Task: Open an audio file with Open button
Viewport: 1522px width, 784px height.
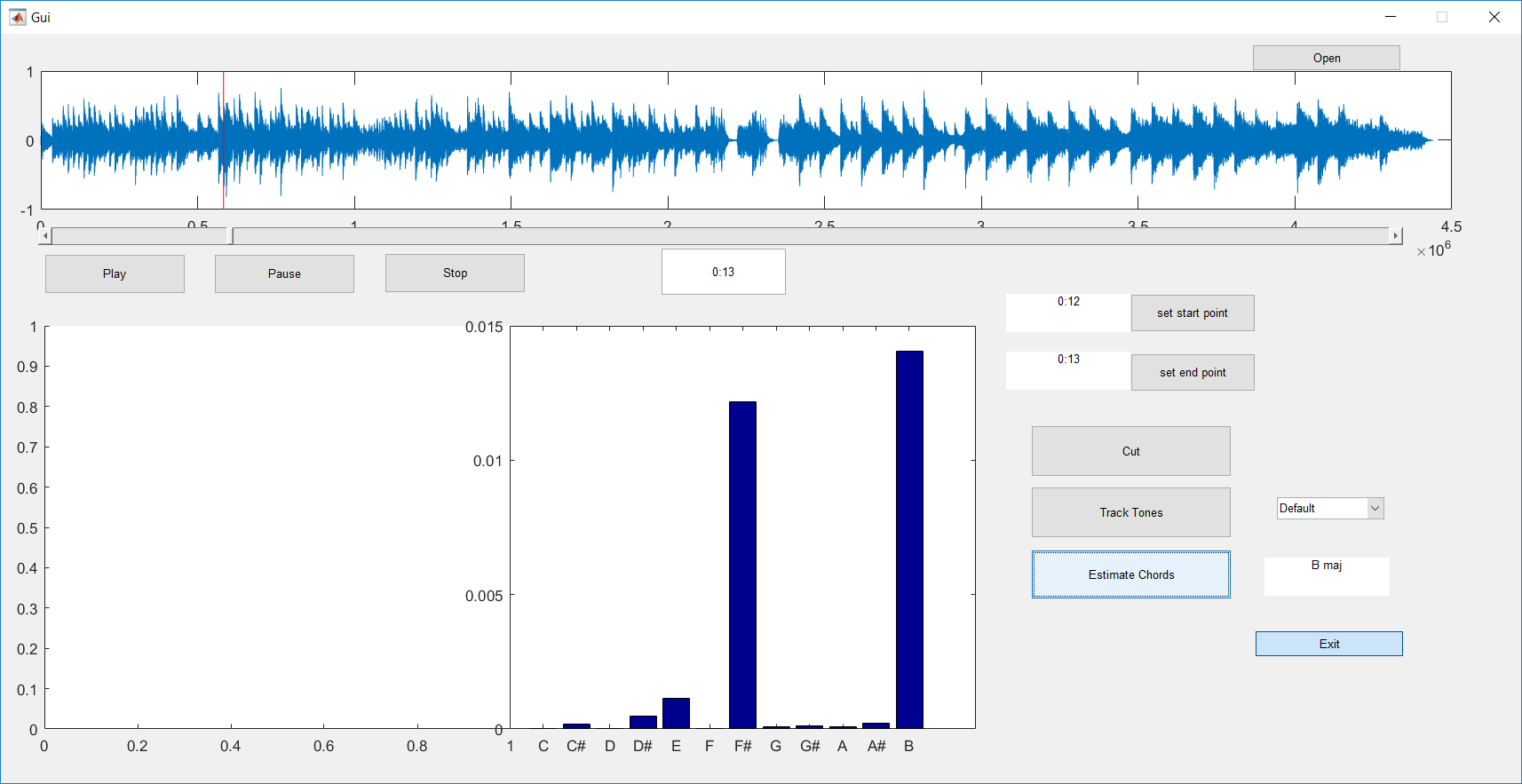Action: [x=1327, y=58]
